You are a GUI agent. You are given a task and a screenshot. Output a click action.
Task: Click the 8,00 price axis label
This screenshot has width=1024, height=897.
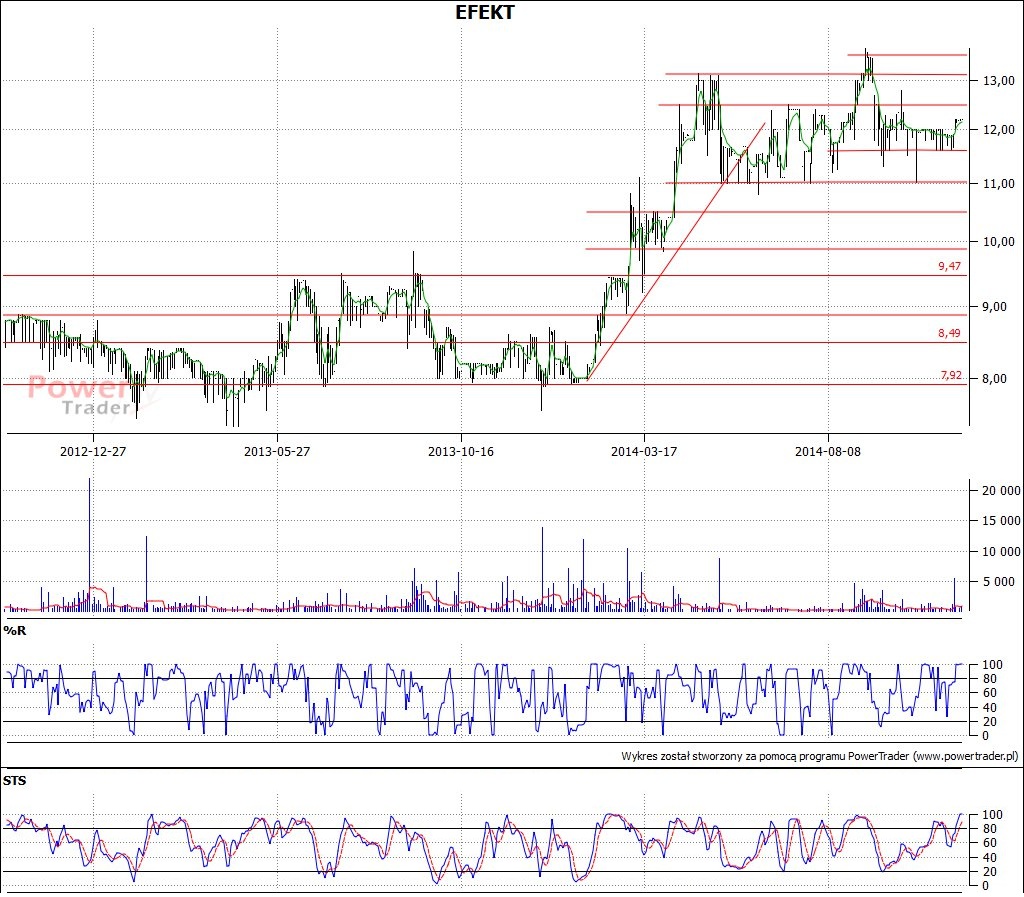[995, 379]
